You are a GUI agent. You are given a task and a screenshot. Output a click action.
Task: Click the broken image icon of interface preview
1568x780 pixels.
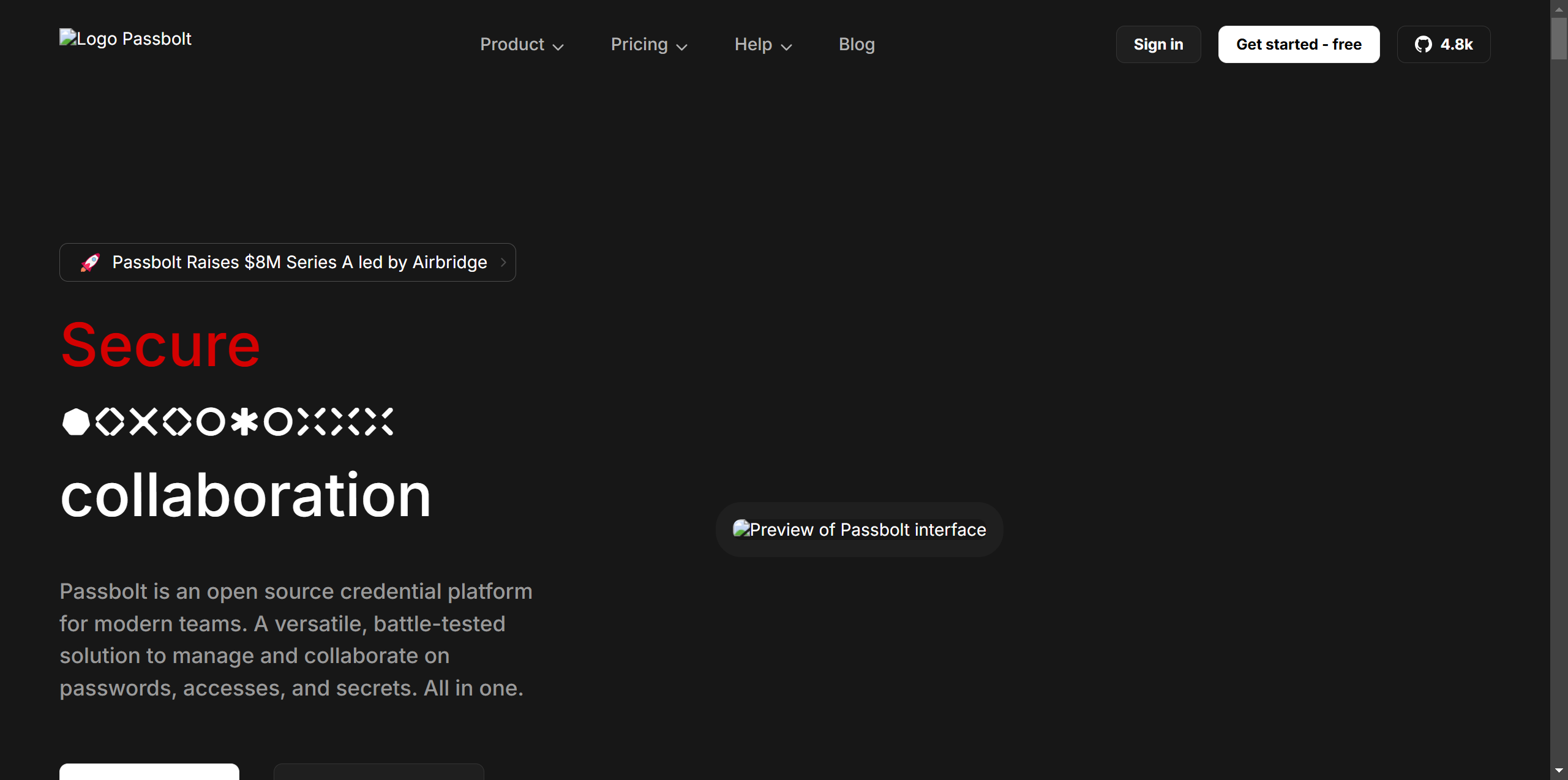click(741, 528)
